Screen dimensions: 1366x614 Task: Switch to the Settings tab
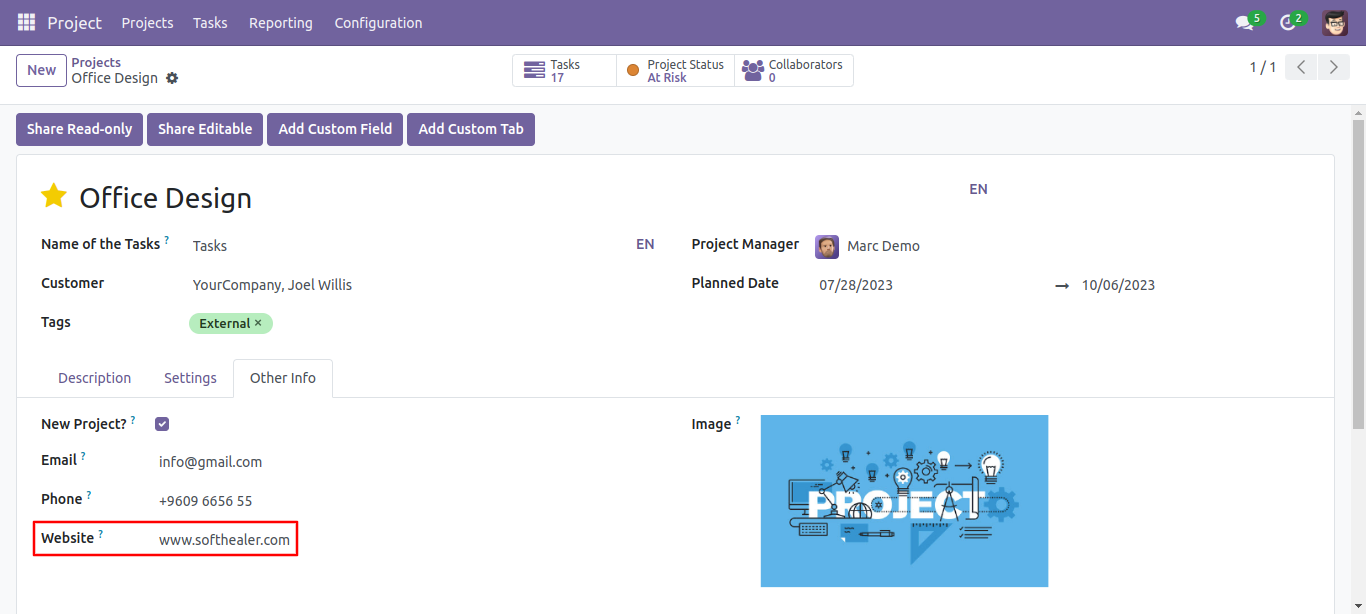click(190, 378)
